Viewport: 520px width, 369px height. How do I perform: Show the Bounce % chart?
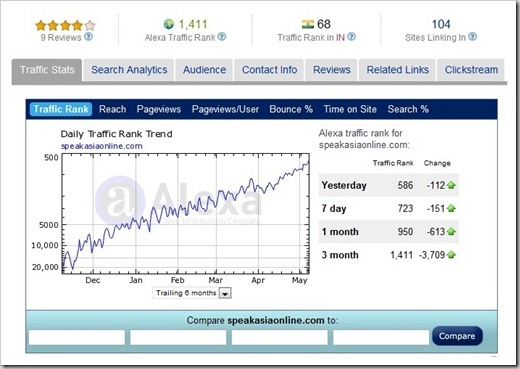click(x=291, y=109)
